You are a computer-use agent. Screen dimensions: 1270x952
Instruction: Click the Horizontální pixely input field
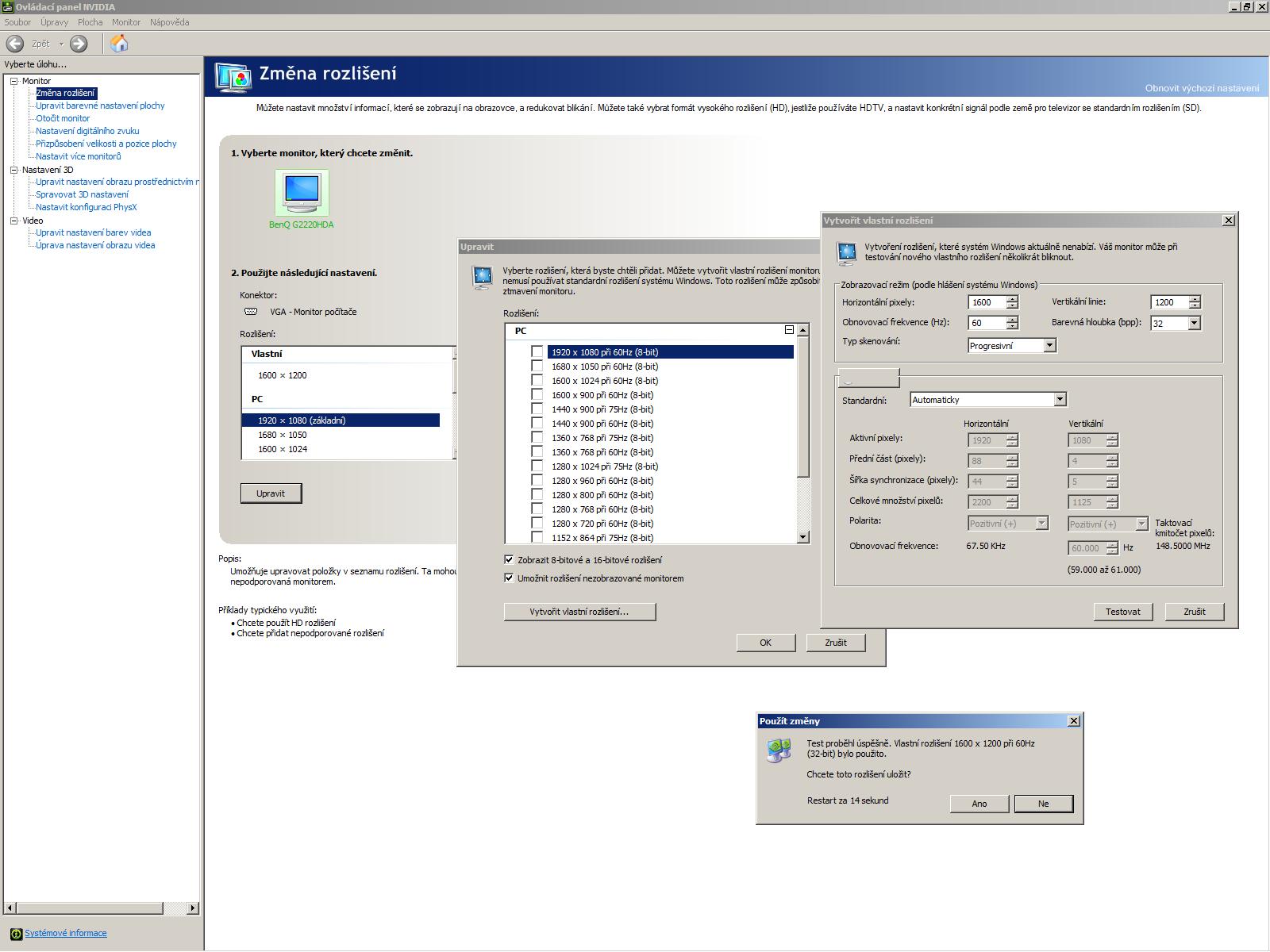pos(987,302)
